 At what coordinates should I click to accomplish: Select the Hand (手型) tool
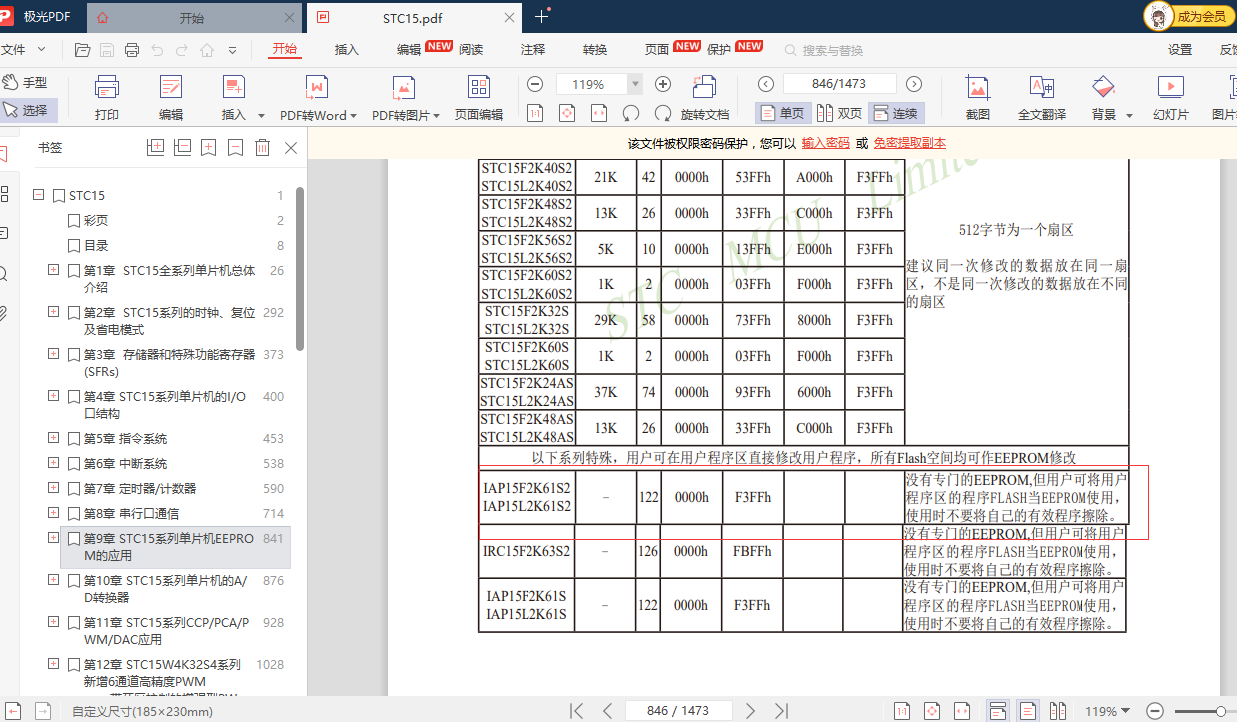[25, 83]
